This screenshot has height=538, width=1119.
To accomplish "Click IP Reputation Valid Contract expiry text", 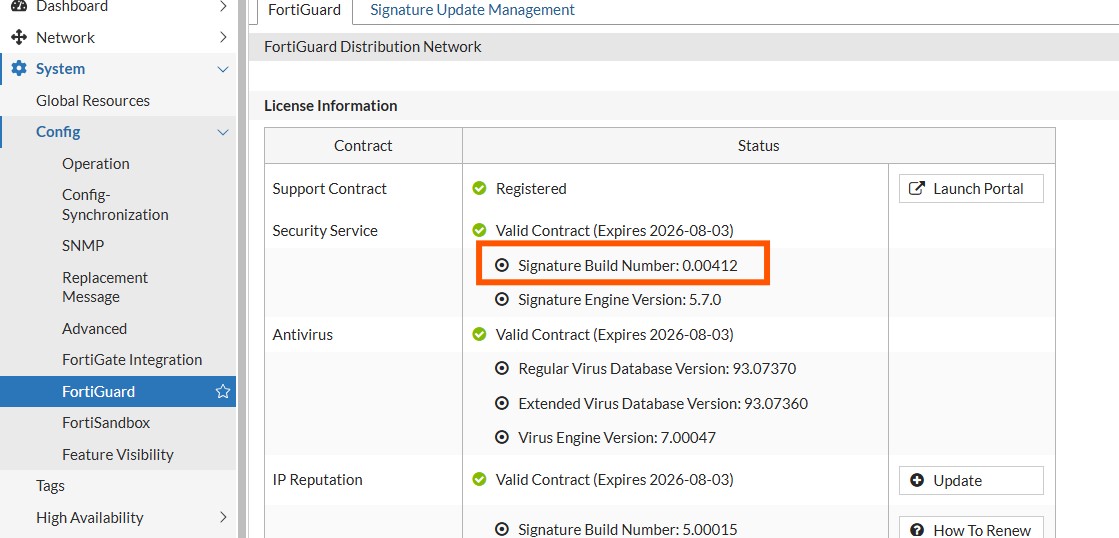I will (x=614, y=479).
